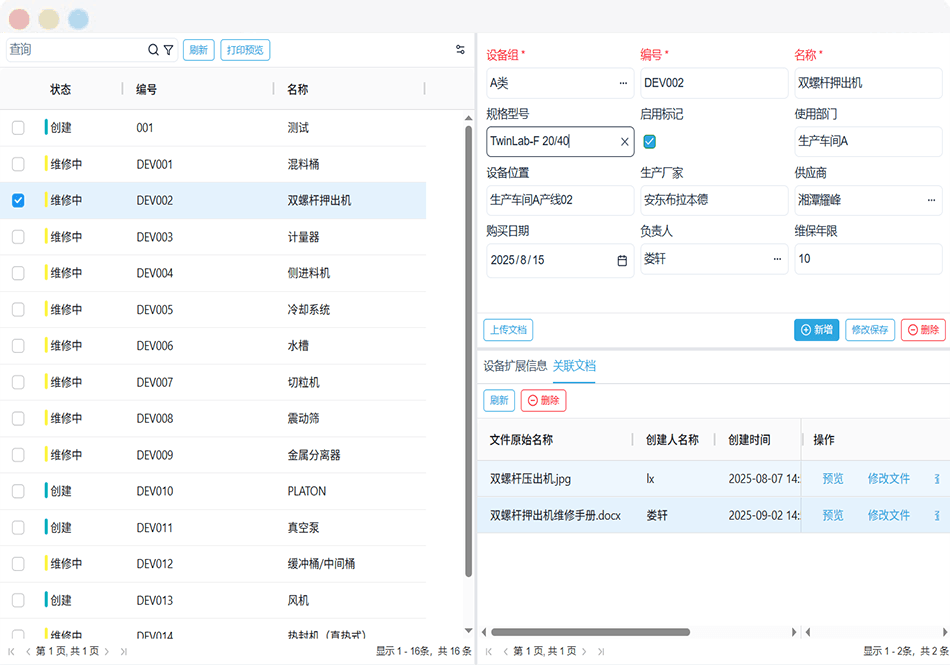The image size is (950, 665).
Task: Click 预览 link for 双螺杆压出机.jpg
Action: [832, 479]
